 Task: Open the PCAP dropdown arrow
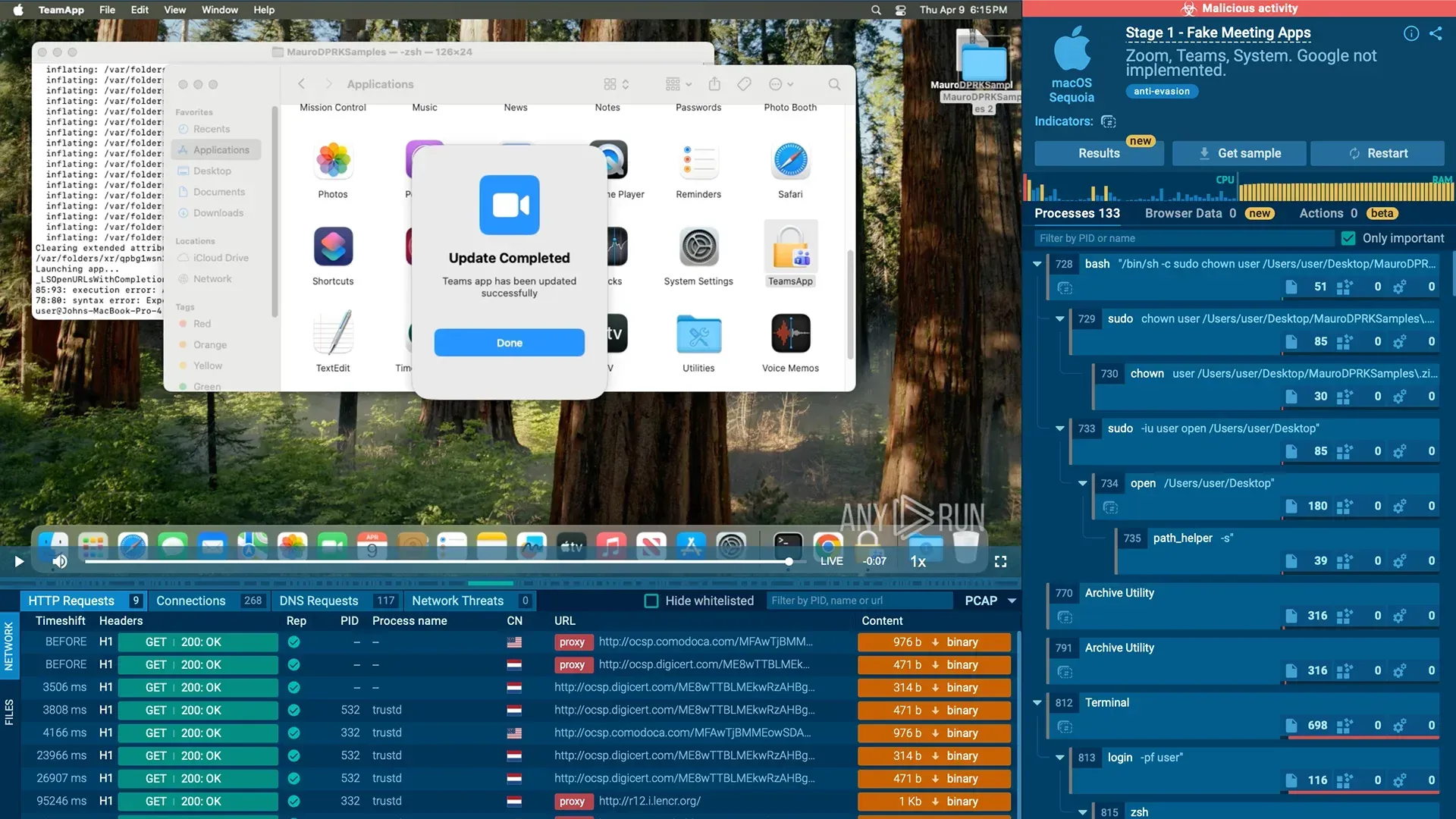tap(1012, 601)
